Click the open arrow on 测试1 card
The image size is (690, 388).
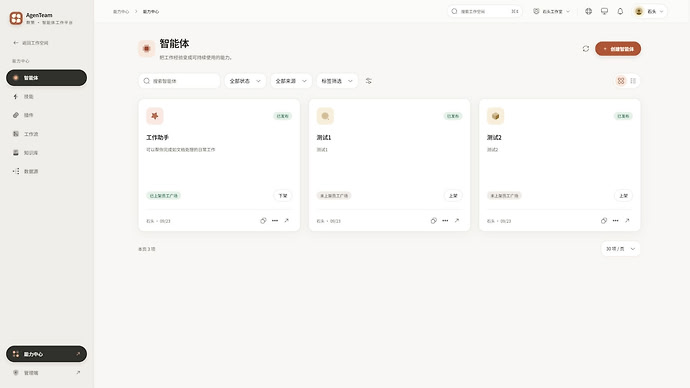coord(457,221)
